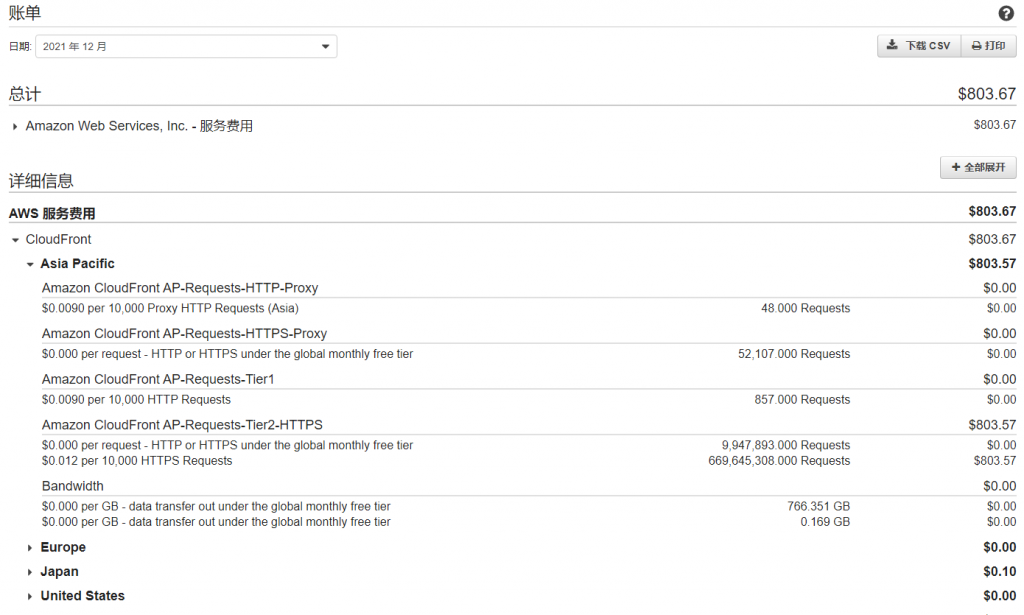Expand Amazon Web Services, Inc. 服务费用 row
Image resolution: width=1024 pixels, height=615 pixels.
(15, 127)
